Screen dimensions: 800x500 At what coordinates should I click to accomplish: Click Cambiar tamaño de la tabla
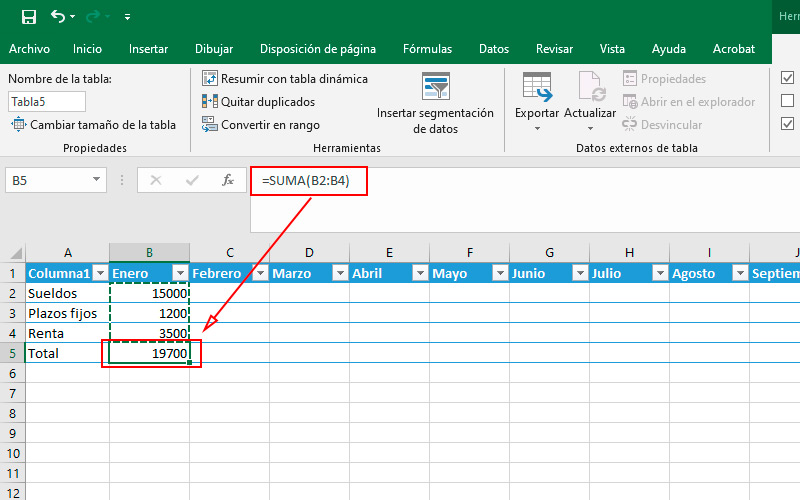point(93,125)
